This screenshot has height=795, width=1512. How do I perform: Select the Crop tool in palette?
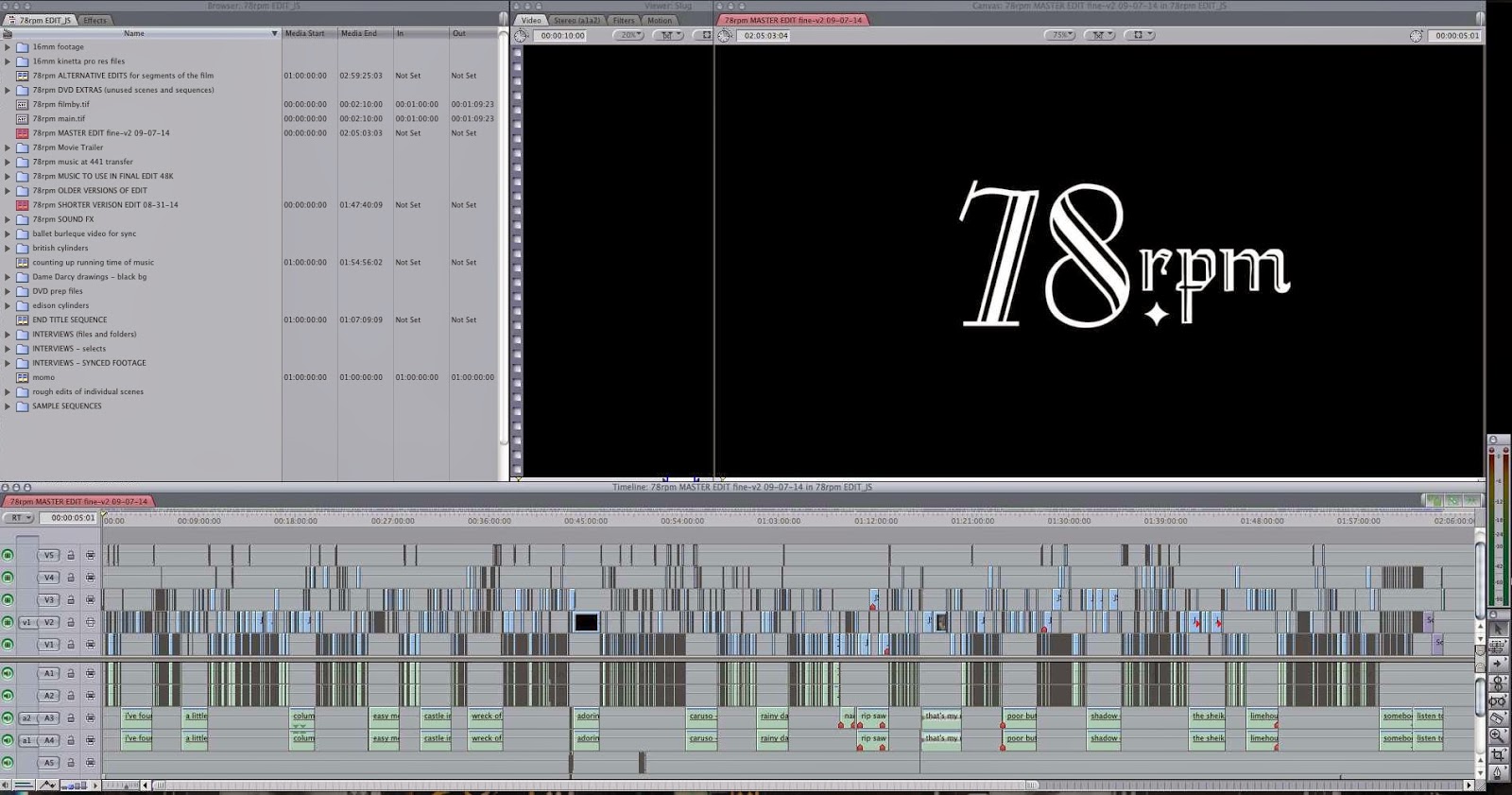(x=1498, y=754)
